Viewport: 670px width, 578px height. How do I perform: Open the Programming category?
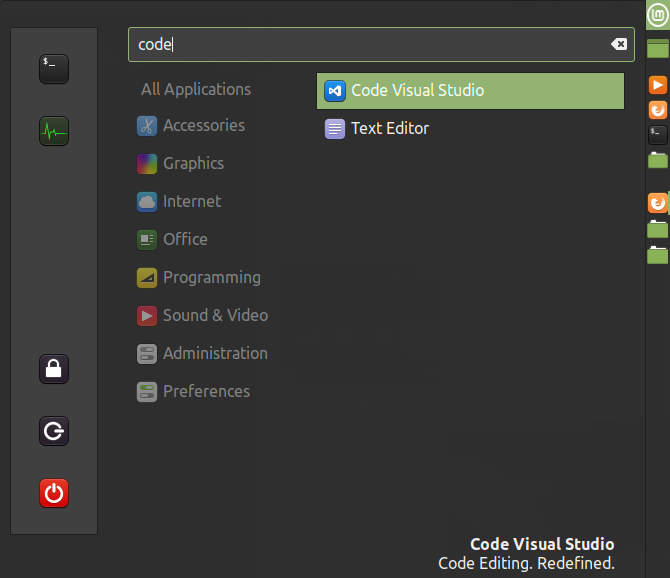tap(199, 278)
